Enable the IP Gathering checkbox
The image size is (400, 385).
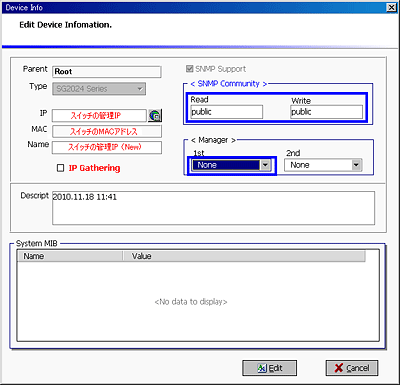60,168
